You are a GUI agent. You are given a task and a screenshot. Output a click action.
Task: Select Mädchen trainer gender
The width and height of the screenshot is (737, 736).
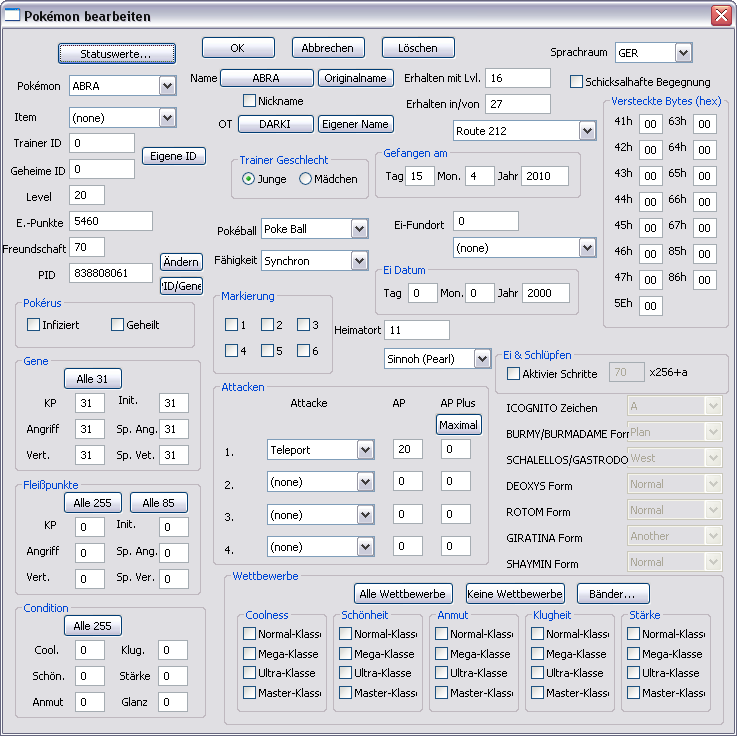tap(306, 179)
